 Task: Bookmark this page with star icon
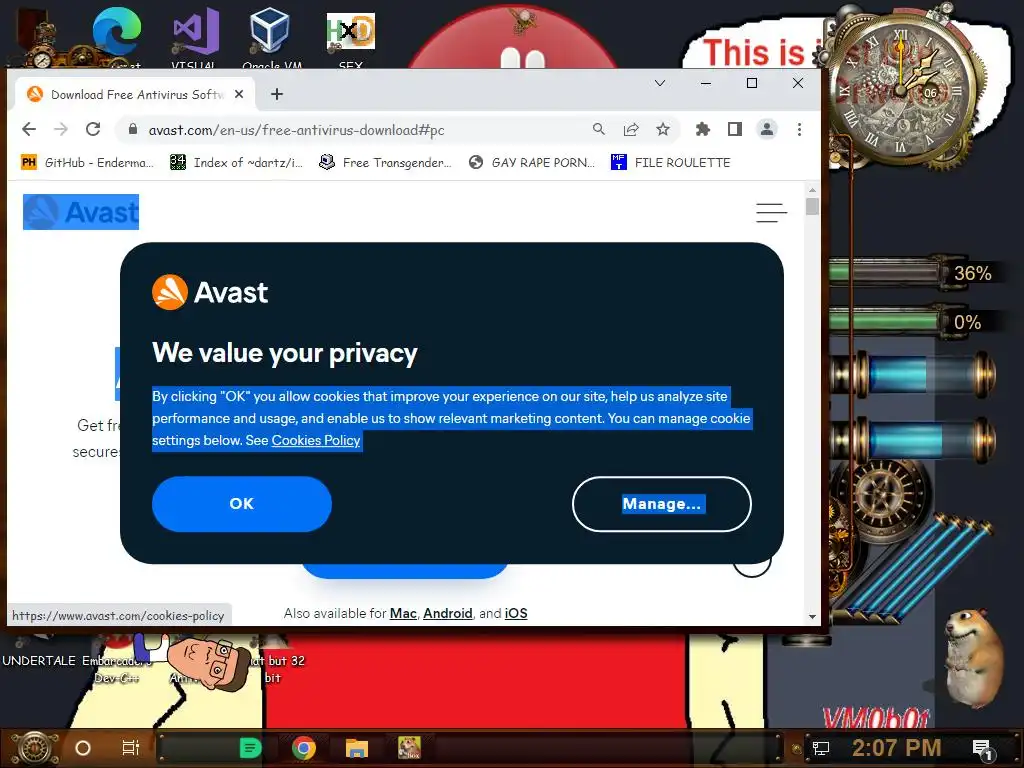[663, 129]
